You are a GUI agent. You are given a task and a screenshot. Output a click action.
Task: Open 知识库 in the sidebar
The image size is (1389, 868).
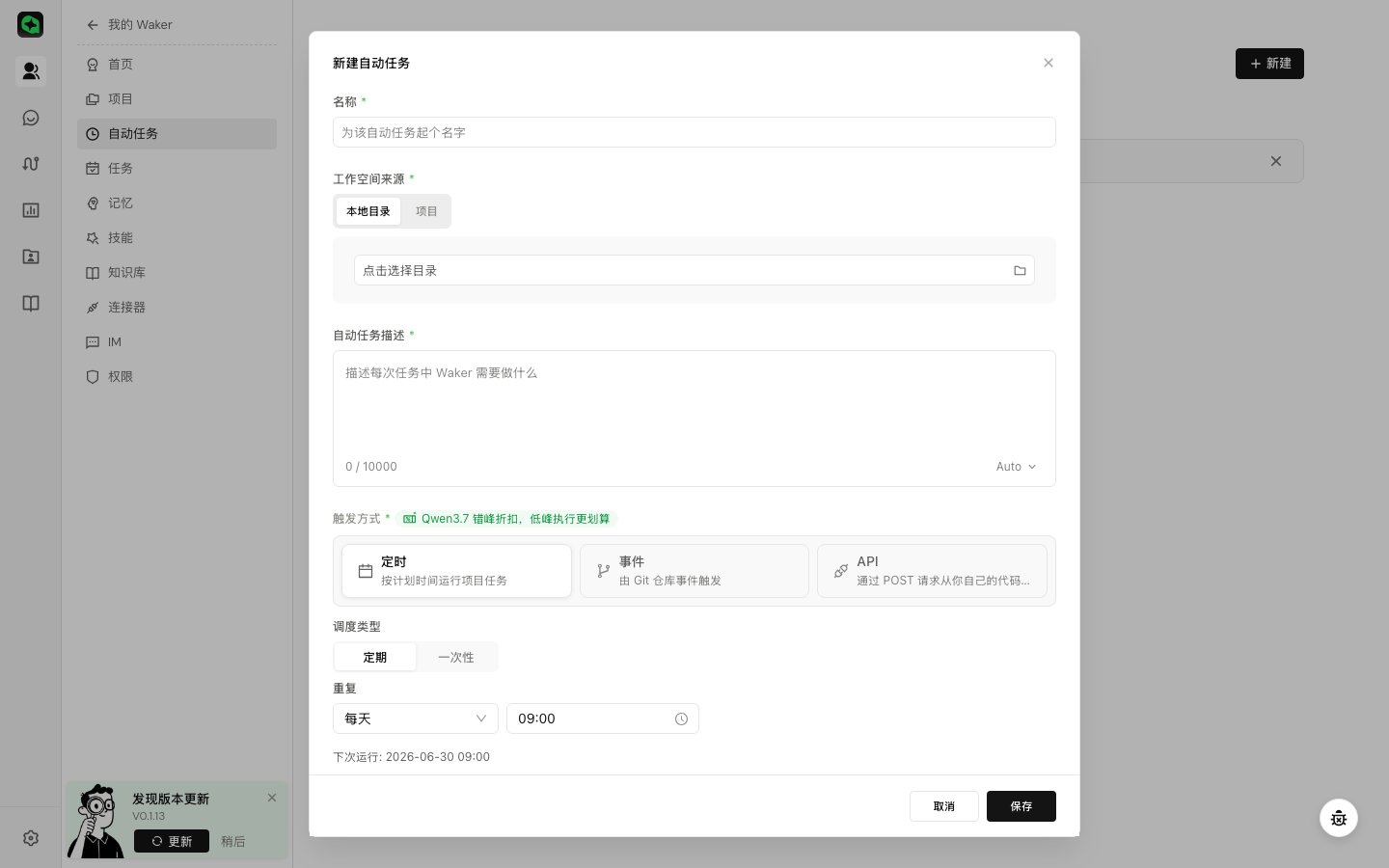point(177,273)
